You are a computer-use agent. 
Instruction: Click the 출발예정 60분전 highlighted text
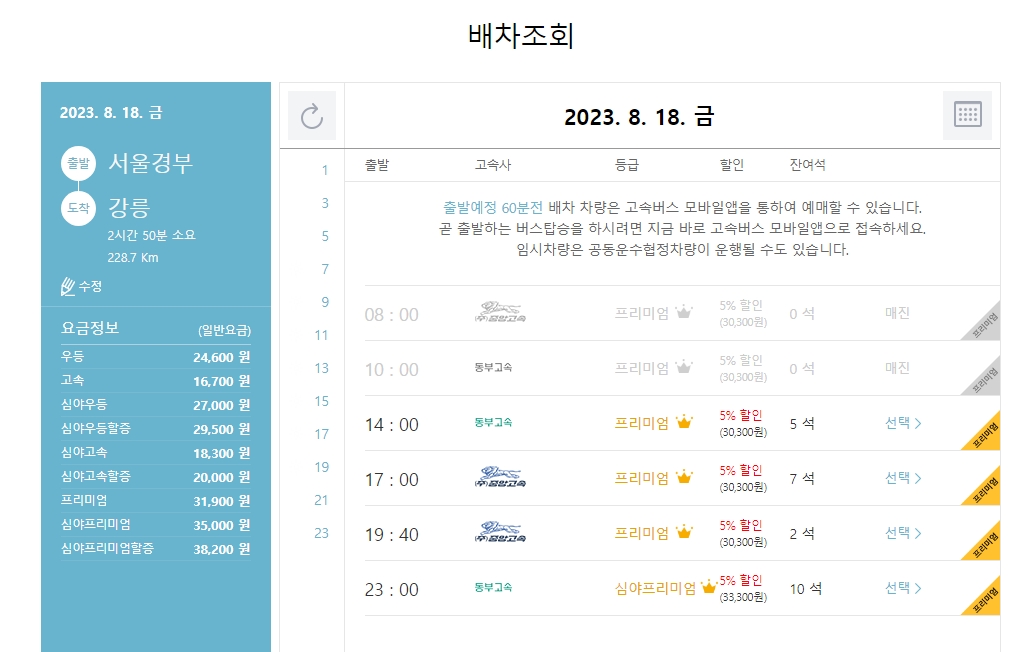pos(493,208)
